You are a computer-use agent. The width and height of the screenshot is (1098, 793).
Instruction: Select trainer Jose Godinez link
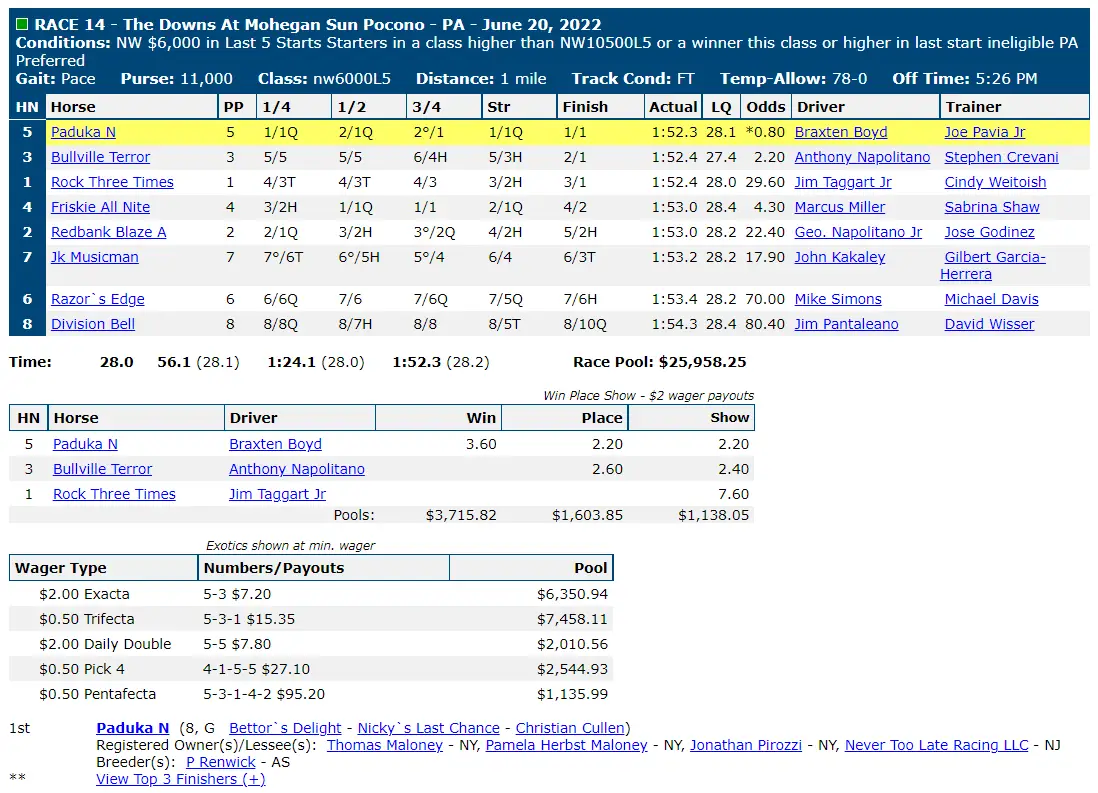(989, 233)
